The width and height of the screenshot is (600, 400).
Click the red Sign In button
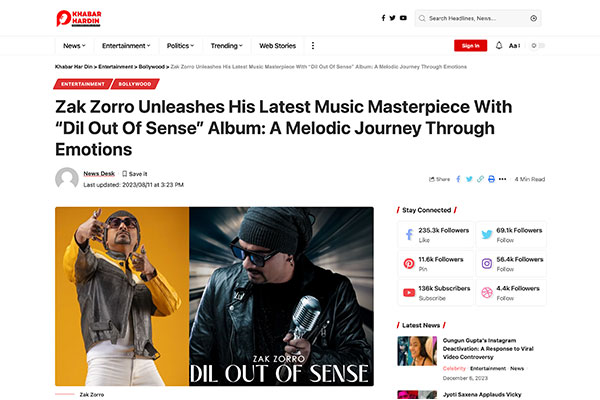coord(470,46)
